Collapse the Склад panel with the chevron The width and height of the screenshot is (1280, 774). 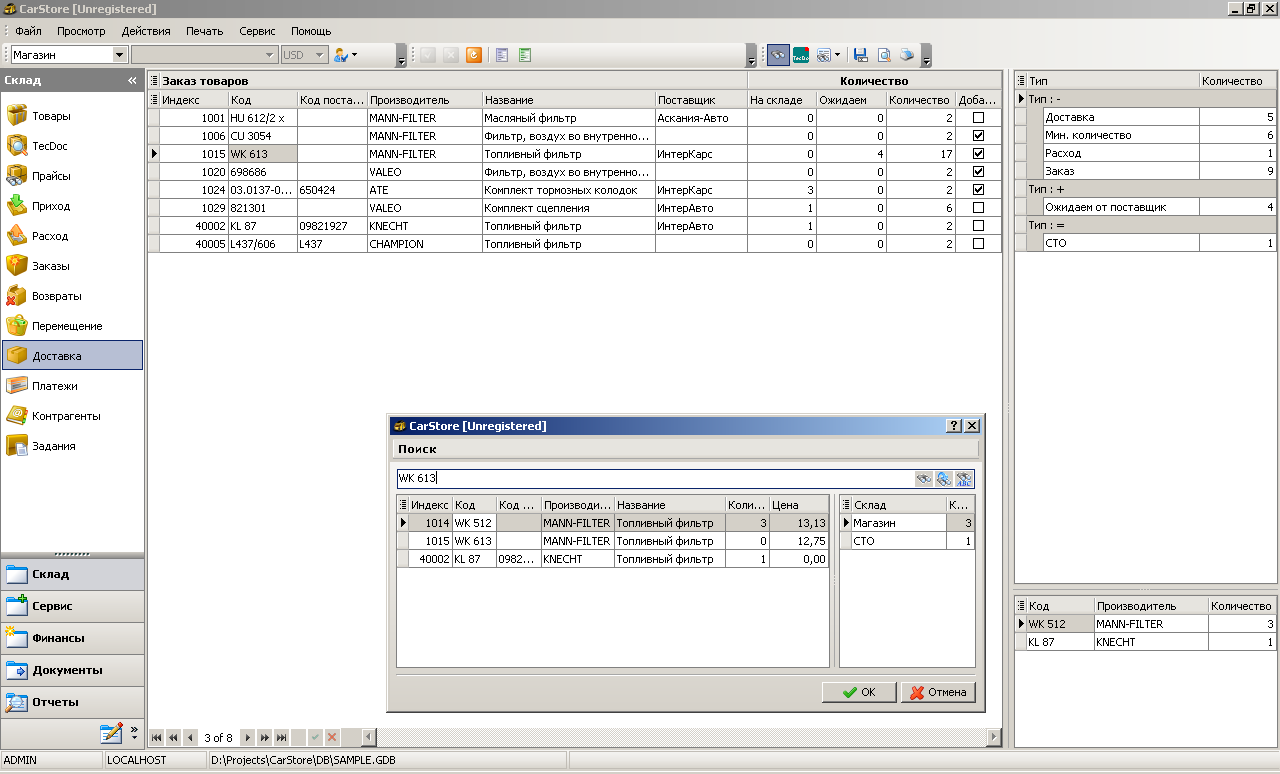click(x=132, y=80)
